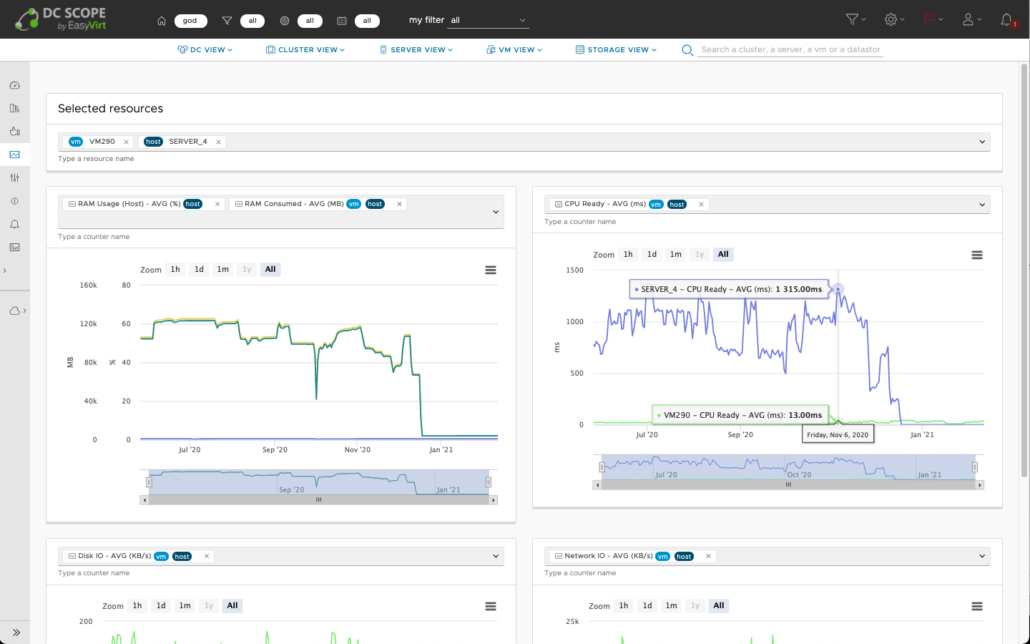Expand the CPU Ready counters dropdown arrow

pyautogui.click(x=982, y=204)
